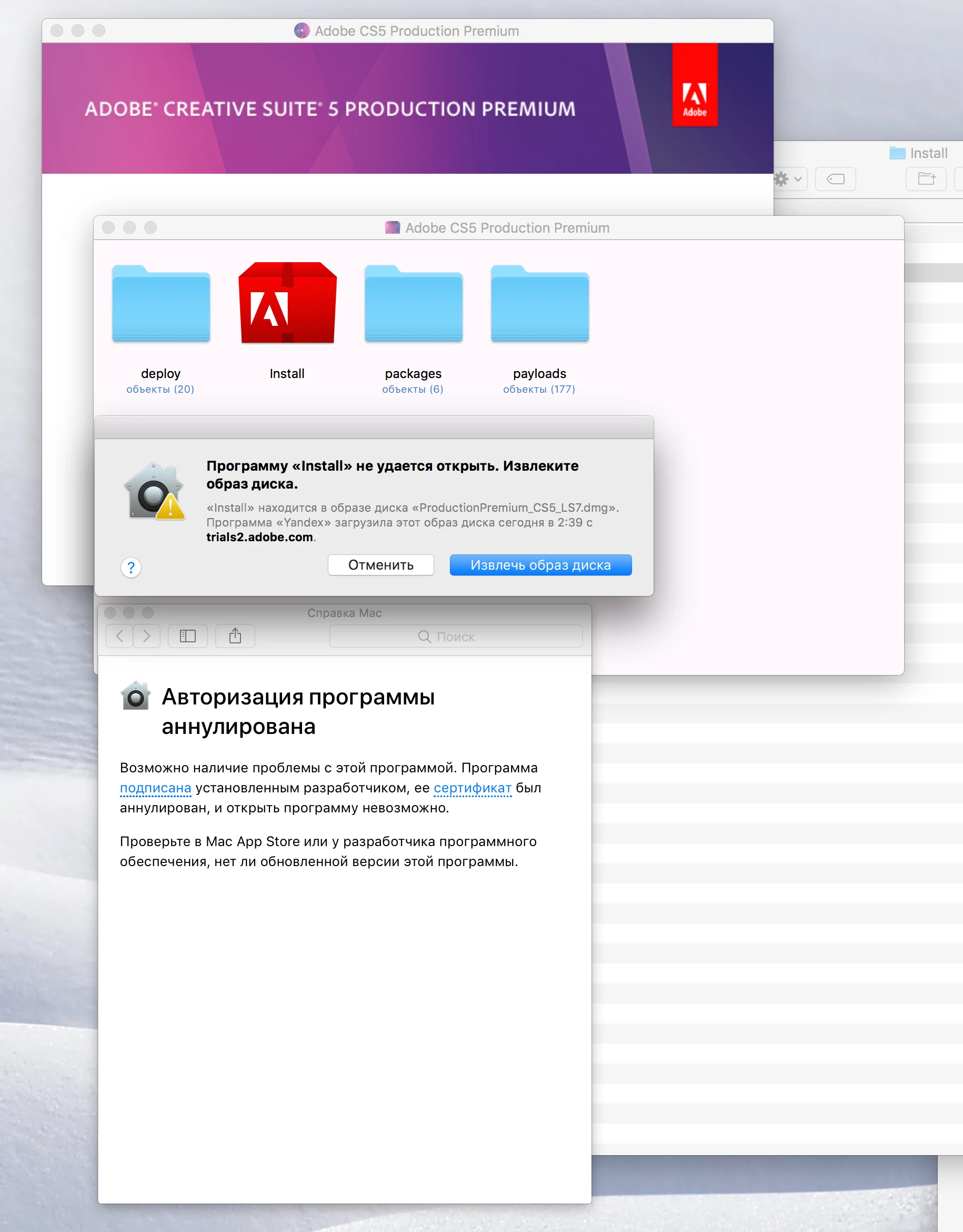963x1232 pixels.
Task: Open the deploy folder icon
Action: (160, 303)
